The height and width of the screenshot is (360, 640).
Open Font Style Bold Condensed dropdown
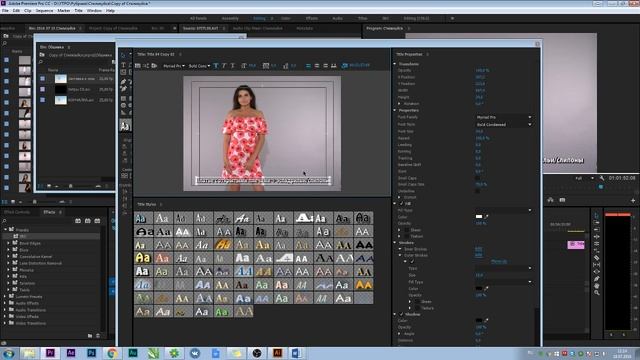(x=504, y=124)
